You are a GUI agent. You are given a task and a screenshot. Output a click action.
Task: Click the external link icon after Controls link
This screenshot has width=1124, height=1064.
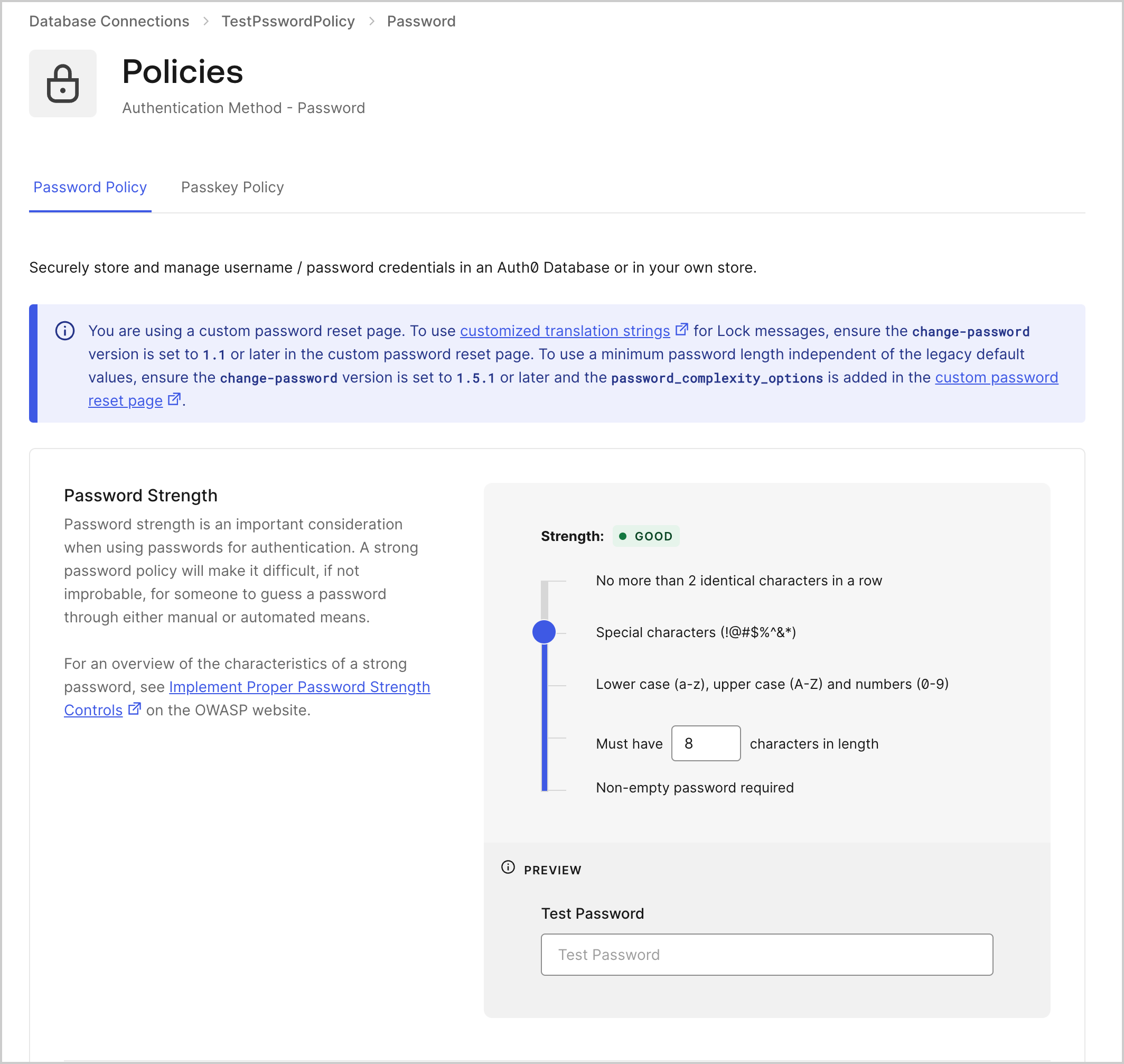click(x=134, y=708)
